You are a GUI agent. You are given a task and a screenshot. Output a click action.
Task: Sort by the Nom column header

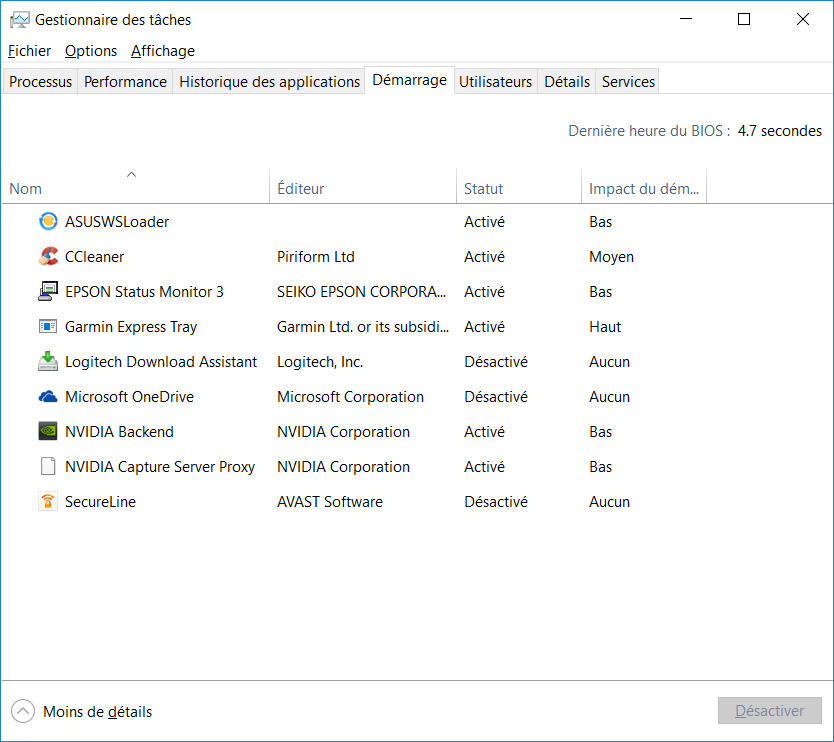136,186
